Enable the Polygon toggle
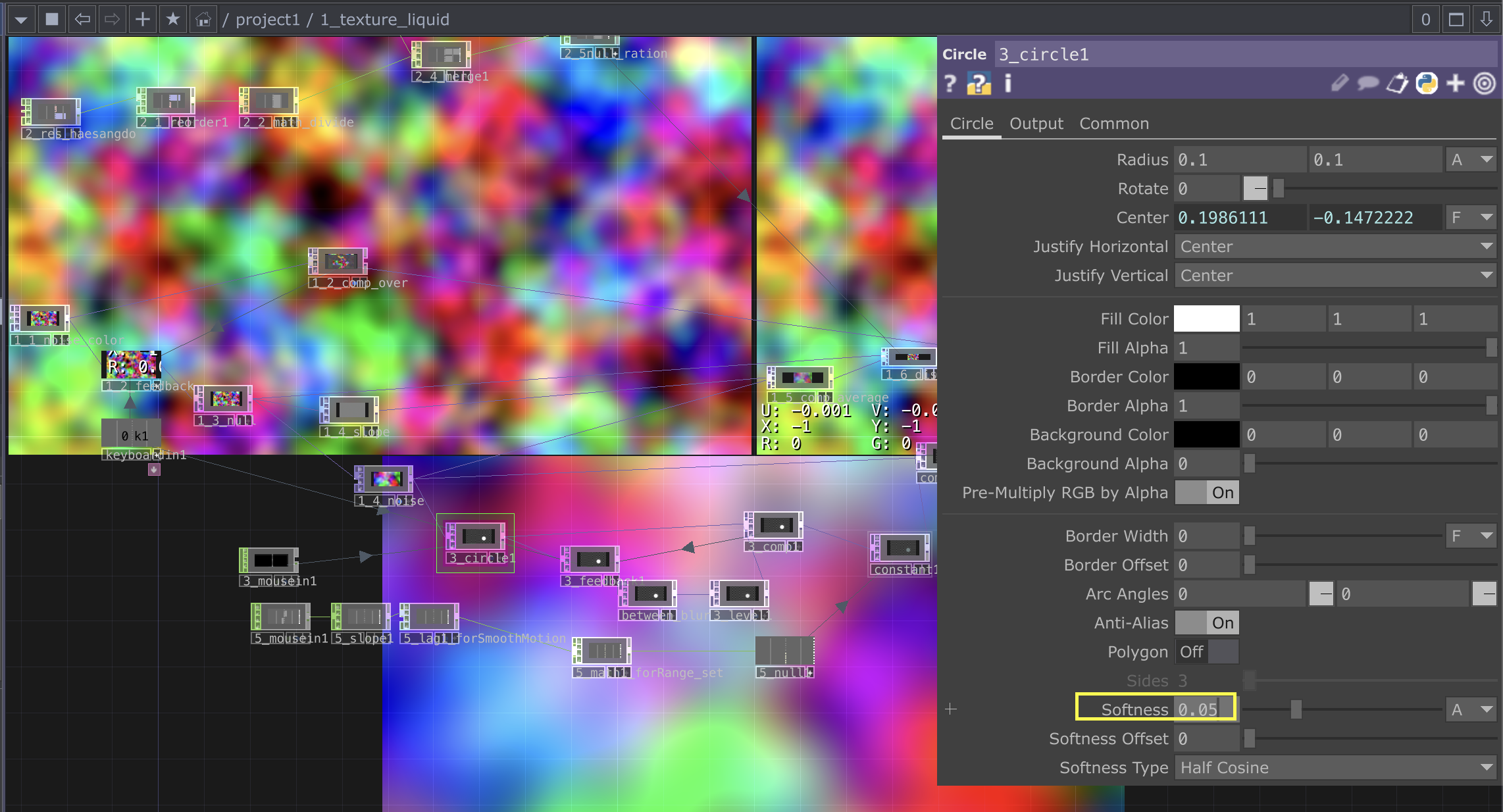This screenshot has height=812, width=1503. coord(1207,652)
